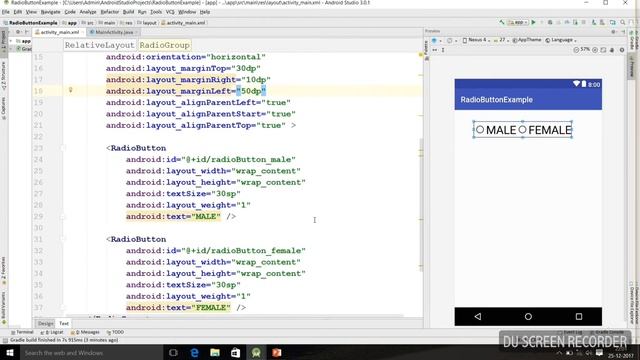This screenshot has height=360, width=640.
Task: Open the Edit menu
Action: [x=18, y=12]
